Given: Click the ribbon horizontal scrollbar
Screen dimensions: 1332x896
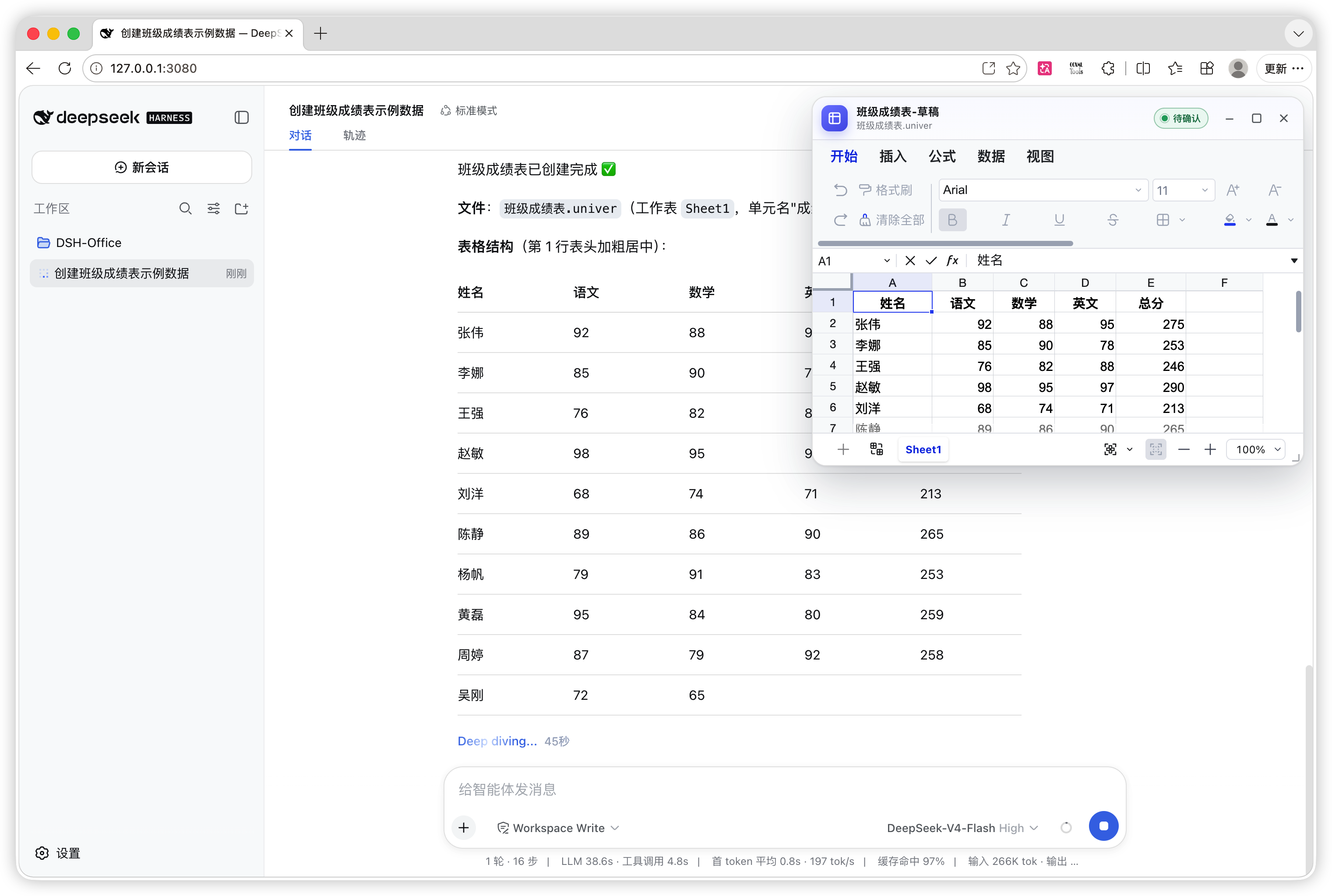Looking at the screenshot, I should tap(945, 243).
